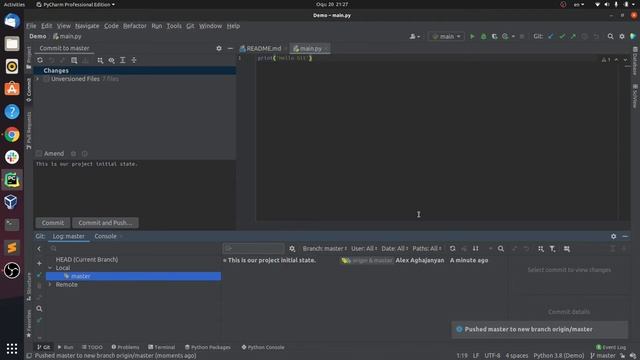Click the Commit button
This screenshot has width=640, height=360.
point(53,222)
